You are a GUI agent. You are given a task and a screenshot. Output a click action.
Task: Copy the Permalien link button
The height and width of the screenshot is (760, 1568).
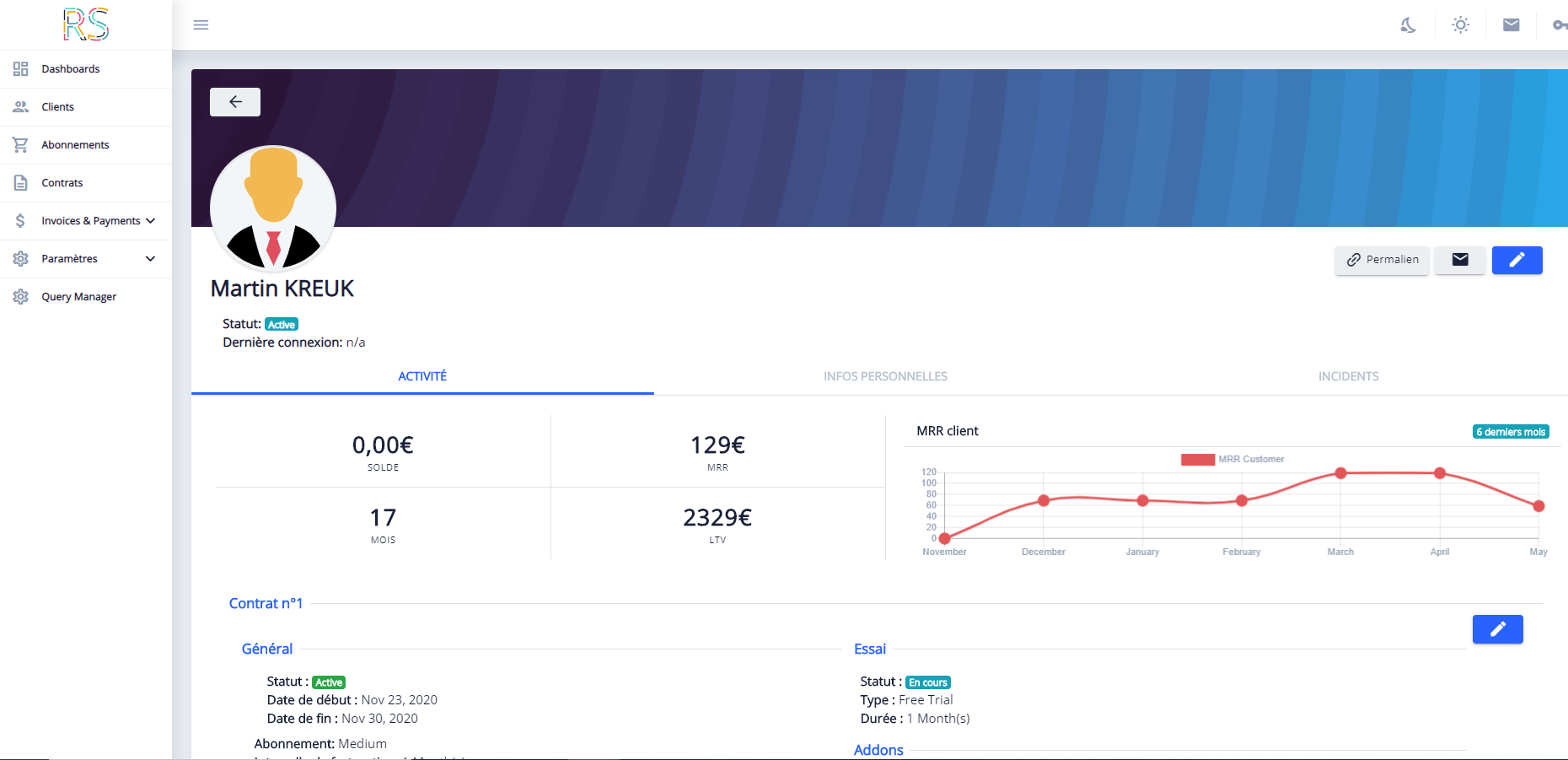pyautogui.click(x=1382, y=260)
